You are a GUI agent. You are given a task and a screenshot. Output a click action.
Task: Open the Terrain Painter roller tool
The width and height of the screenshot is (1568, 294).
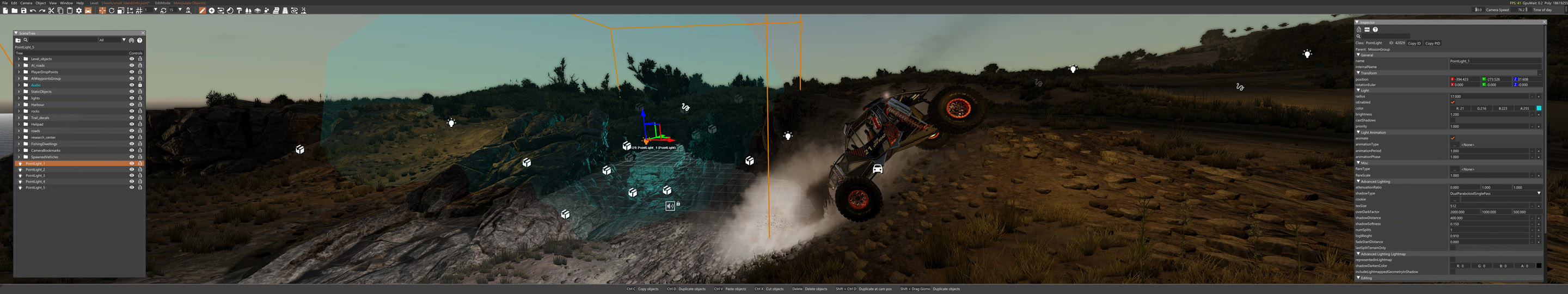coord(239,10)
